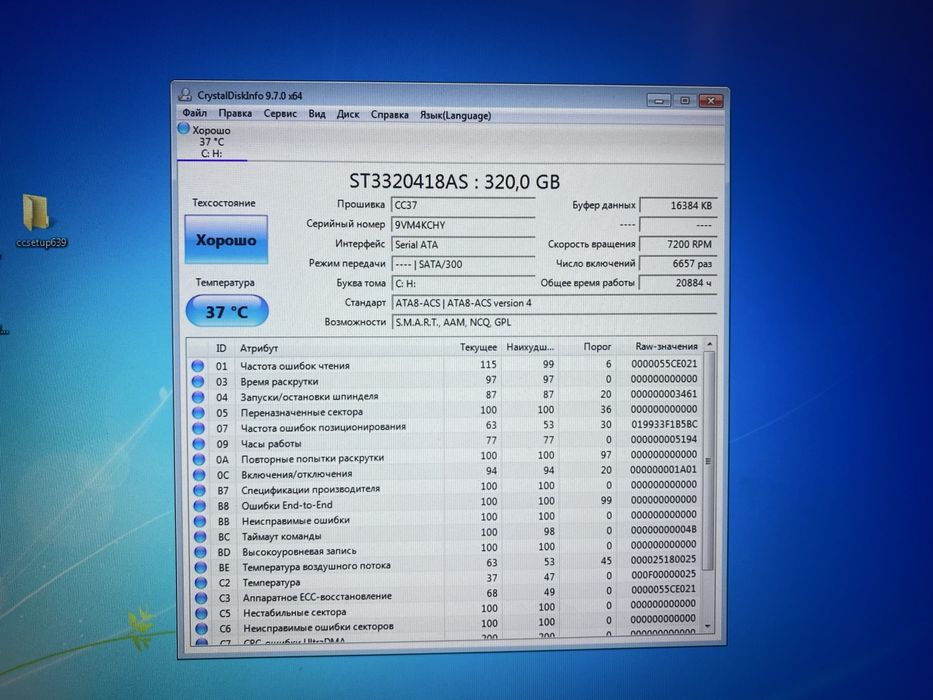The width and height of the screenshot is (933, 700).
Task: Click the Текущее column header
Action: 478,347
